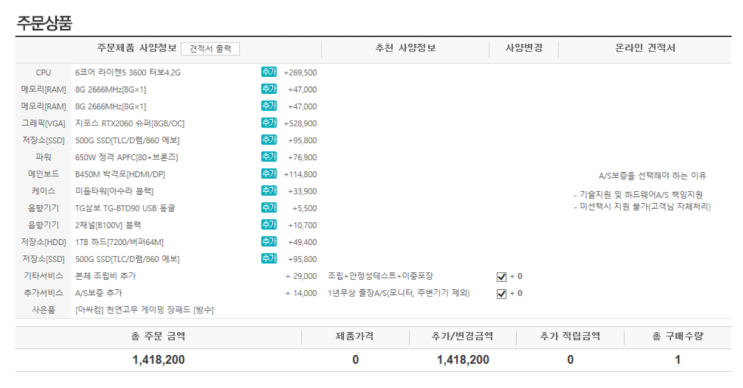
Task: Click the 추가 badge on the 파워 row
Action: coord(269,157)
